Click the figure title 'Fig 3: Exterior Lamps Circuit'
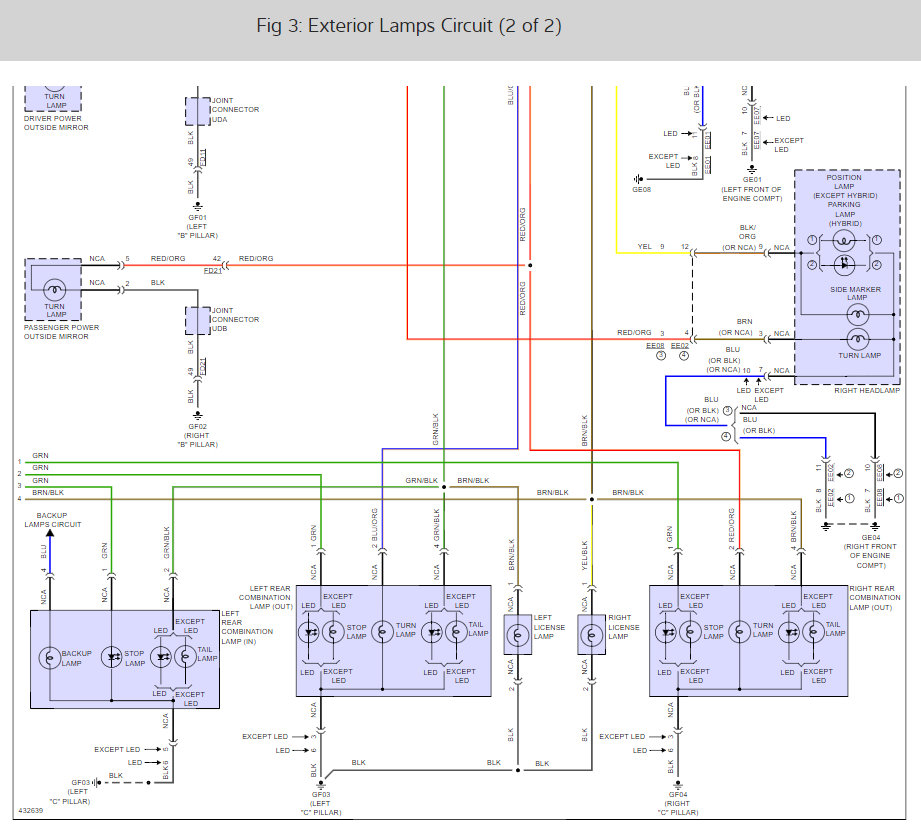Screen dimensions: 921x833 click(409, 26)
